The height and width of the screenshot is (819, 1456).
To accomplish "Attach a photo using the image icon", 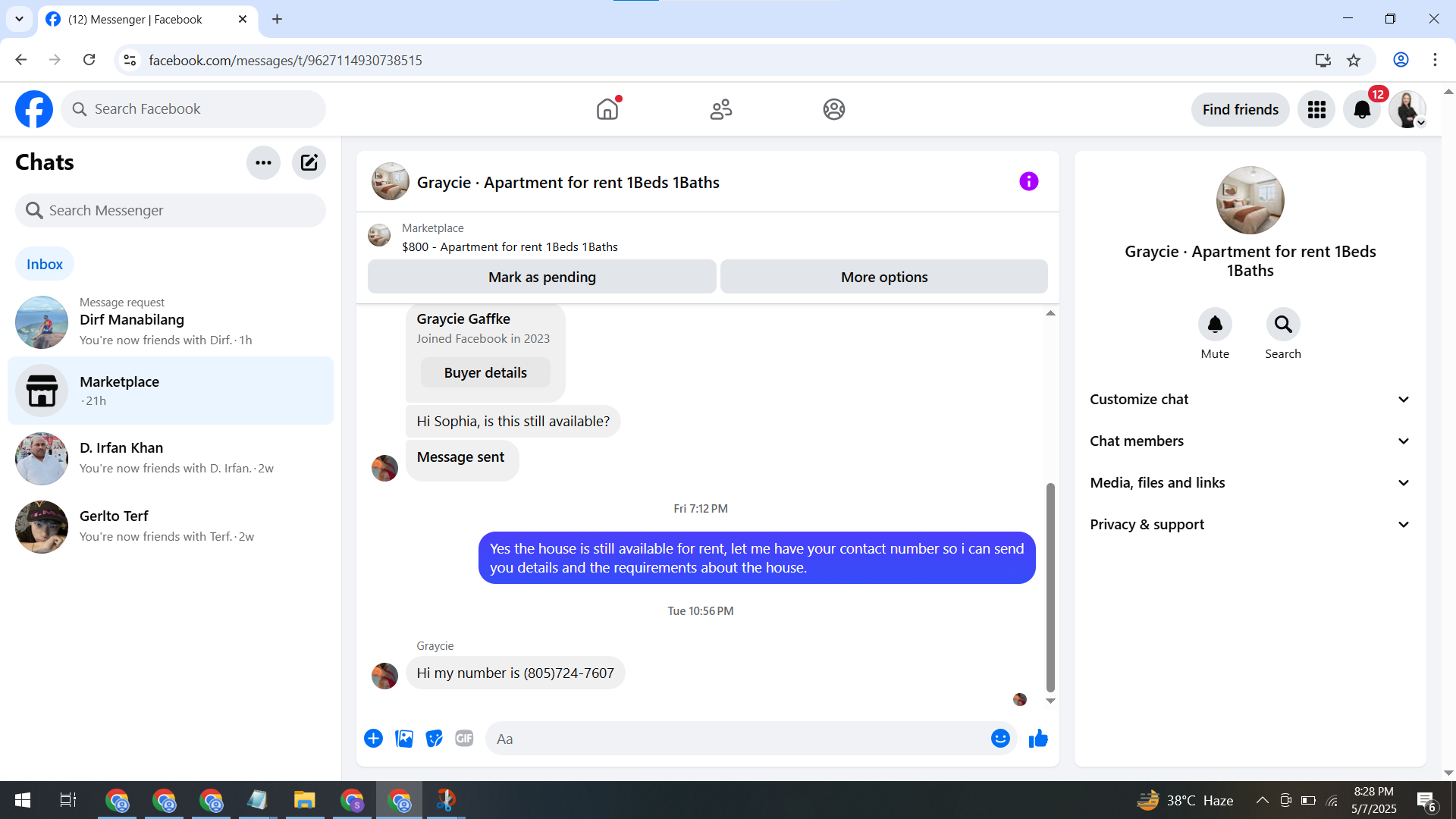I will tap(404, 739).
